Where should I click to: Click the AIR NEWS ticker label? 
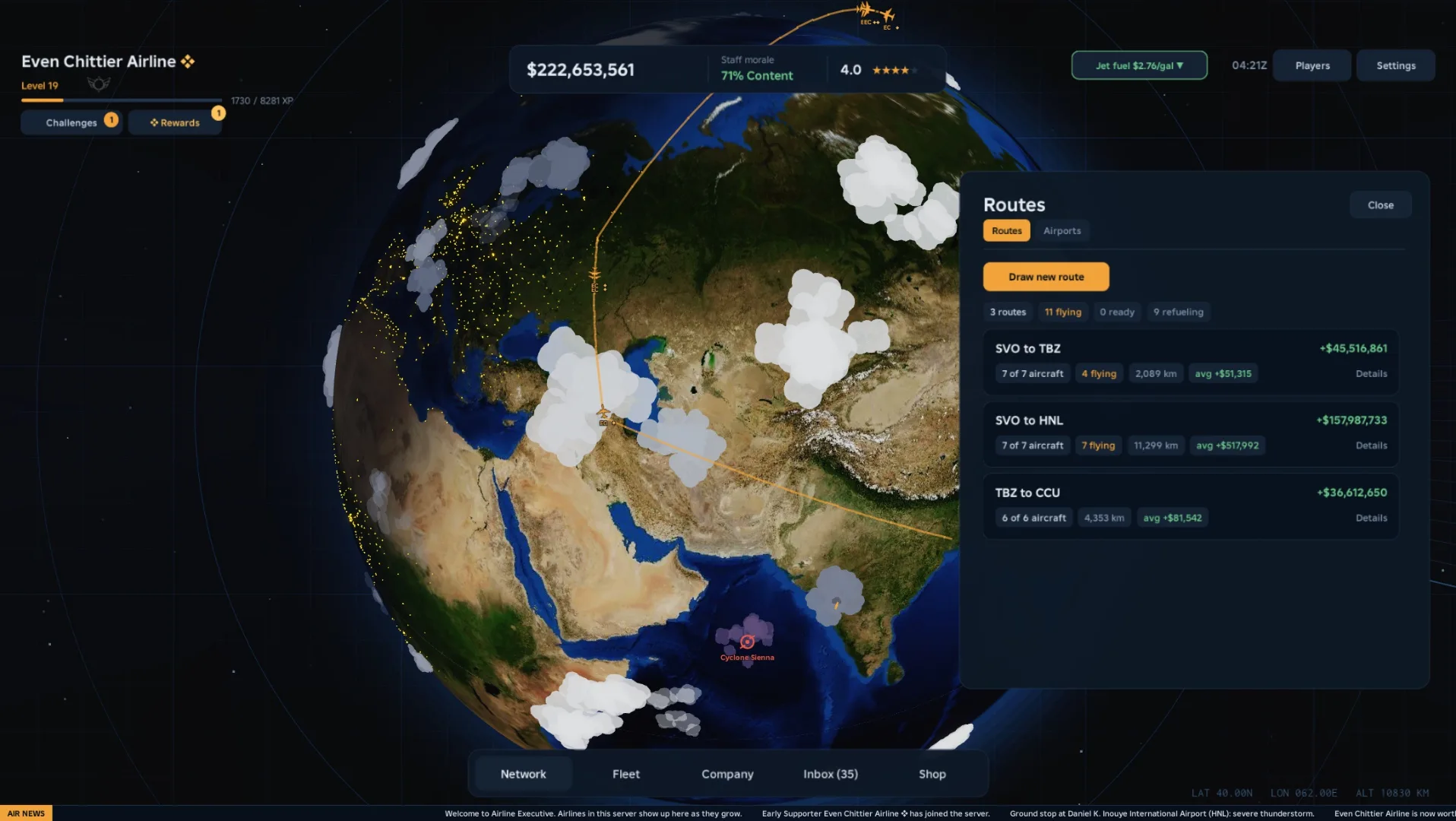pyautogui.click(x=26, y=813)
